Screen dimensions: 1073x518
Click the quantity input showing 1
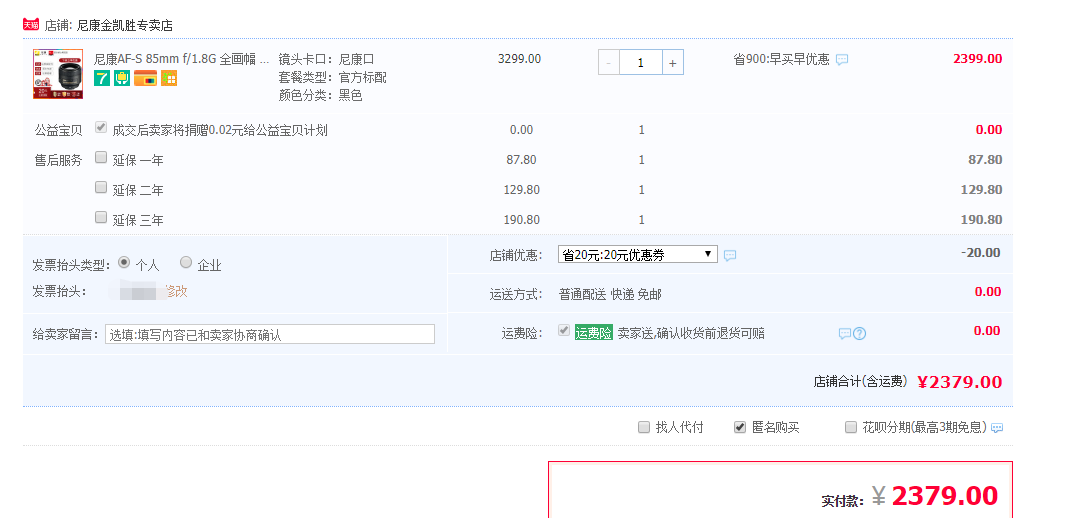click(x=641, y=62)
